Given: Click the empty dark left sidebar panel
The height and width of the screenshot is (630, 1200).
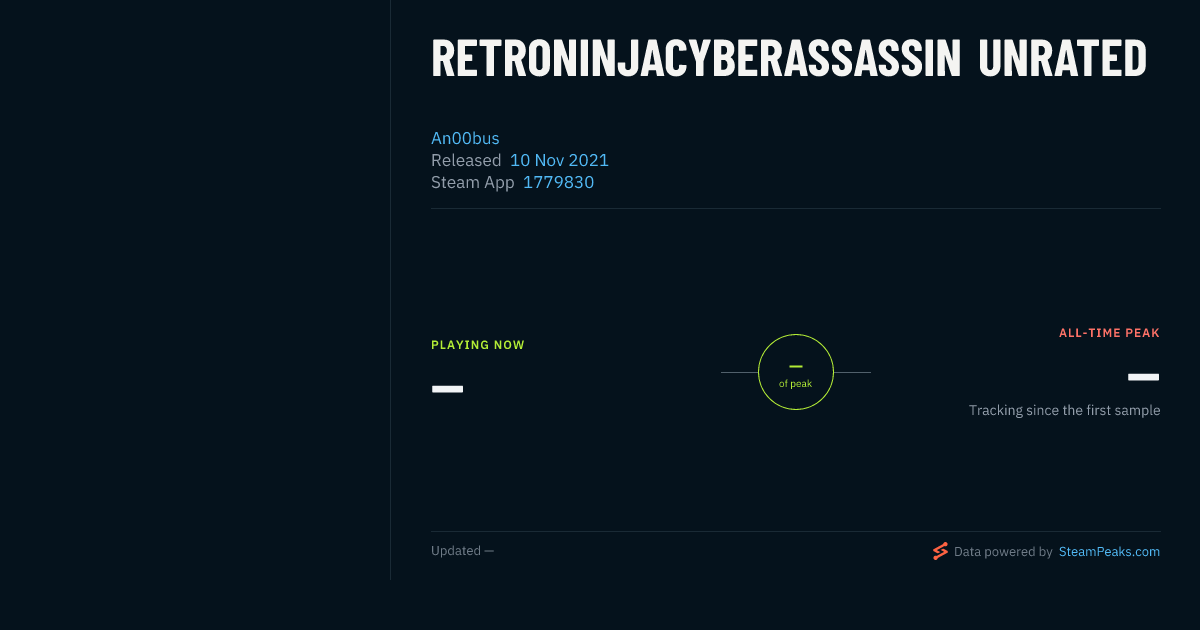Looking at the screenshot, I should pos(195,290).
